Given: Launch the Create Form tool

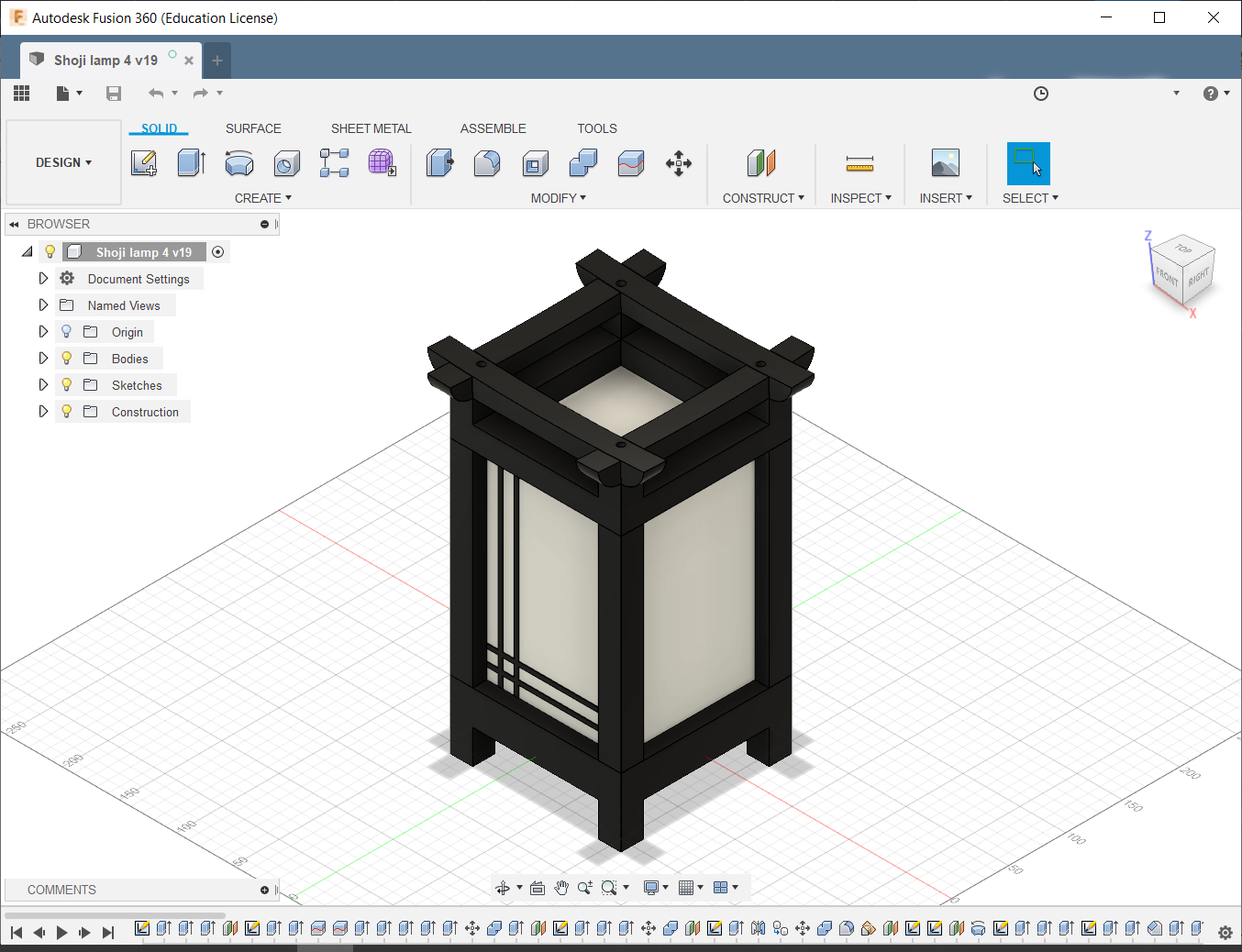Looking at the screenshot, I should click(383, 163).
